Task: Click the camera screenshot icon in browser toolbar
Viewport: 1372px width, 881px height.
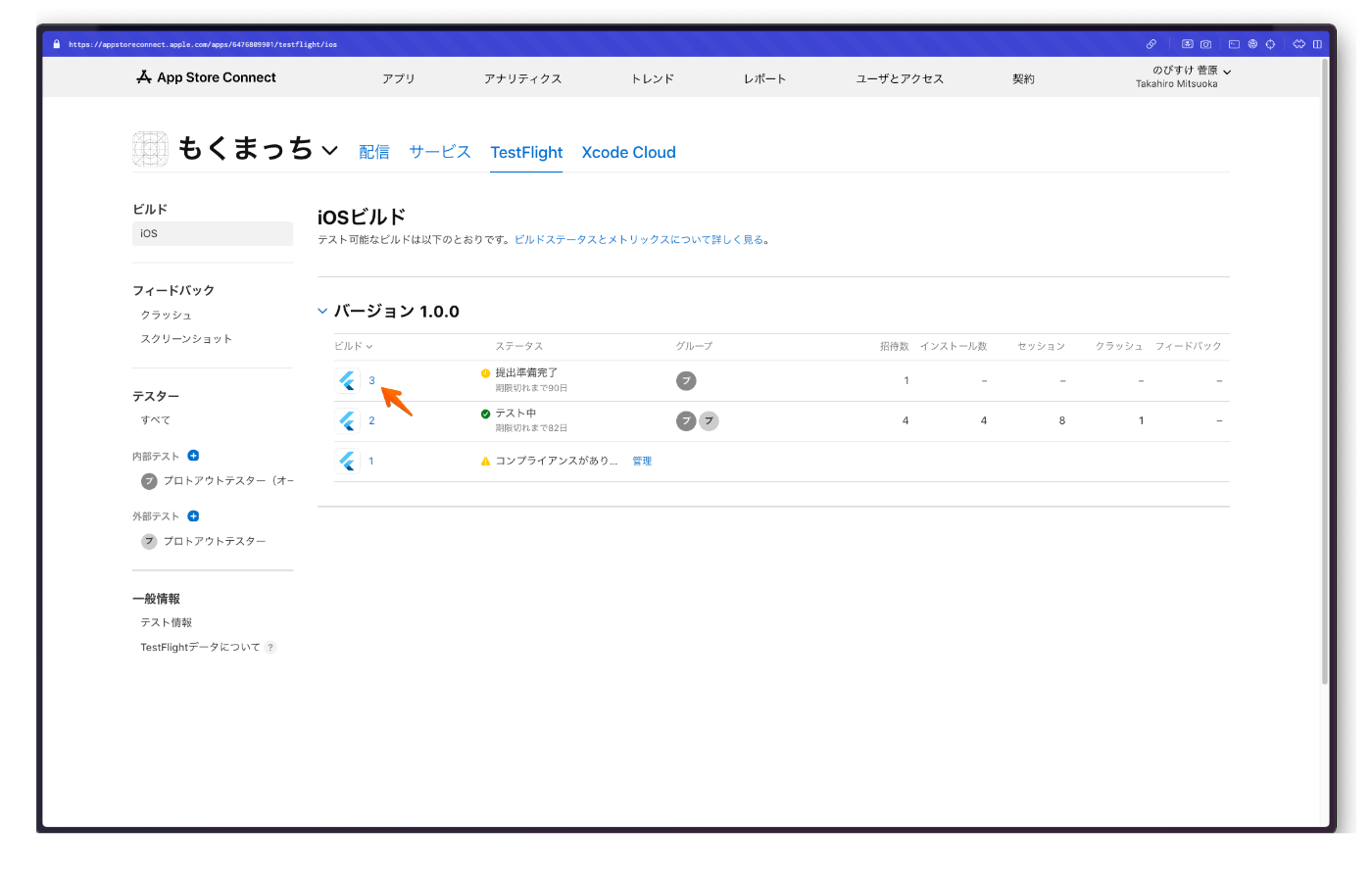Action: pos(1205,44)
